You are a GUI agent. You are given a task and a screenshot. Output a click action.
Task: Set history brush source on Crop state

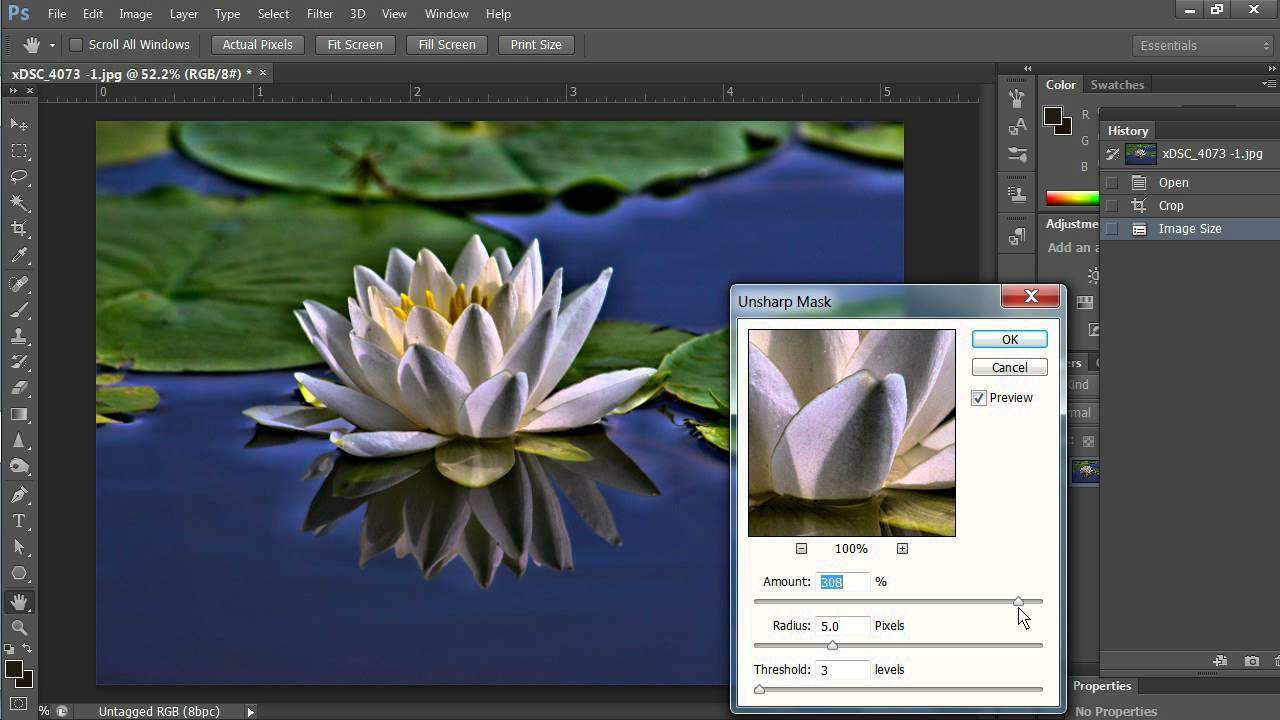pyautogui.click(x=1111, y=206)
